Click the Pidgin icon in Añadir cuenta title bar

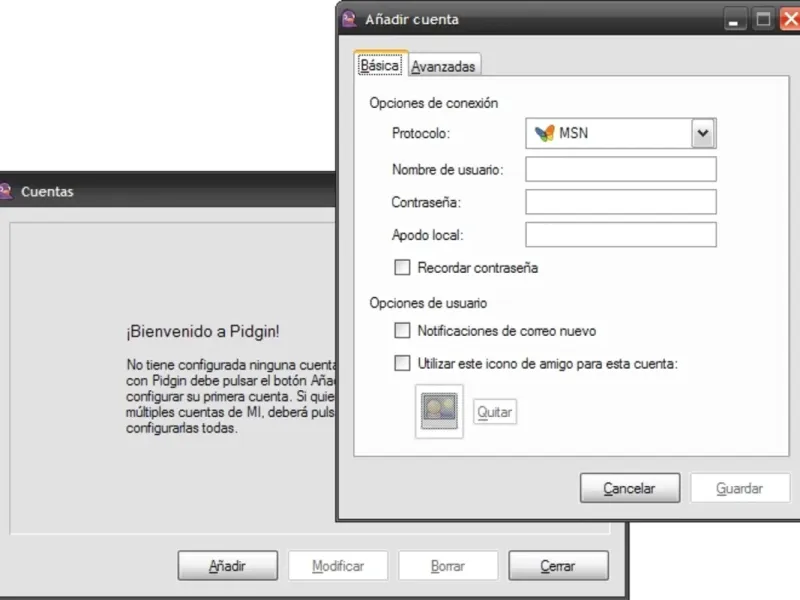click(x=349, y=19)
